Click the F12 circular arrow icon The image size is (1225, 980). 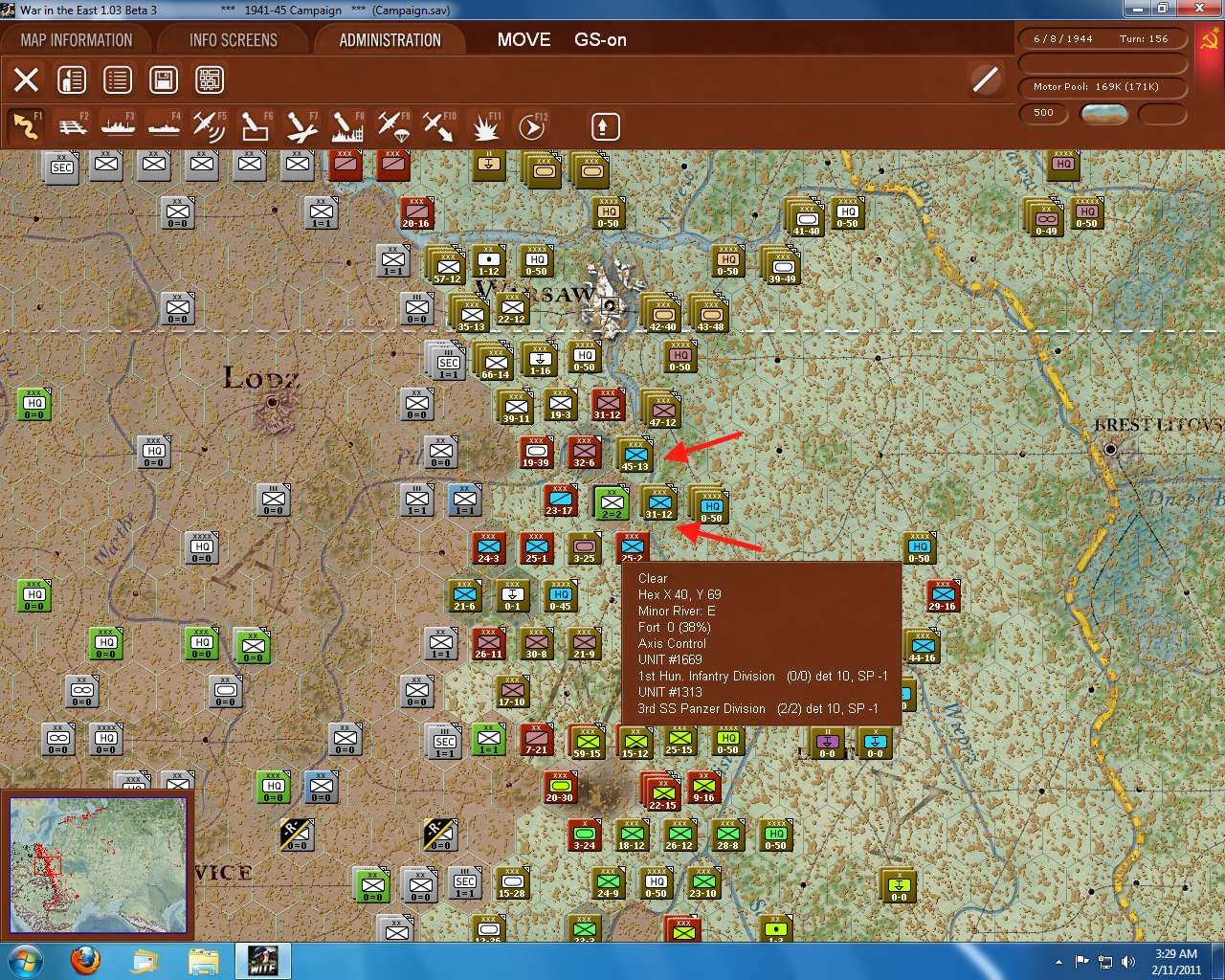click(x=532, y=126)
